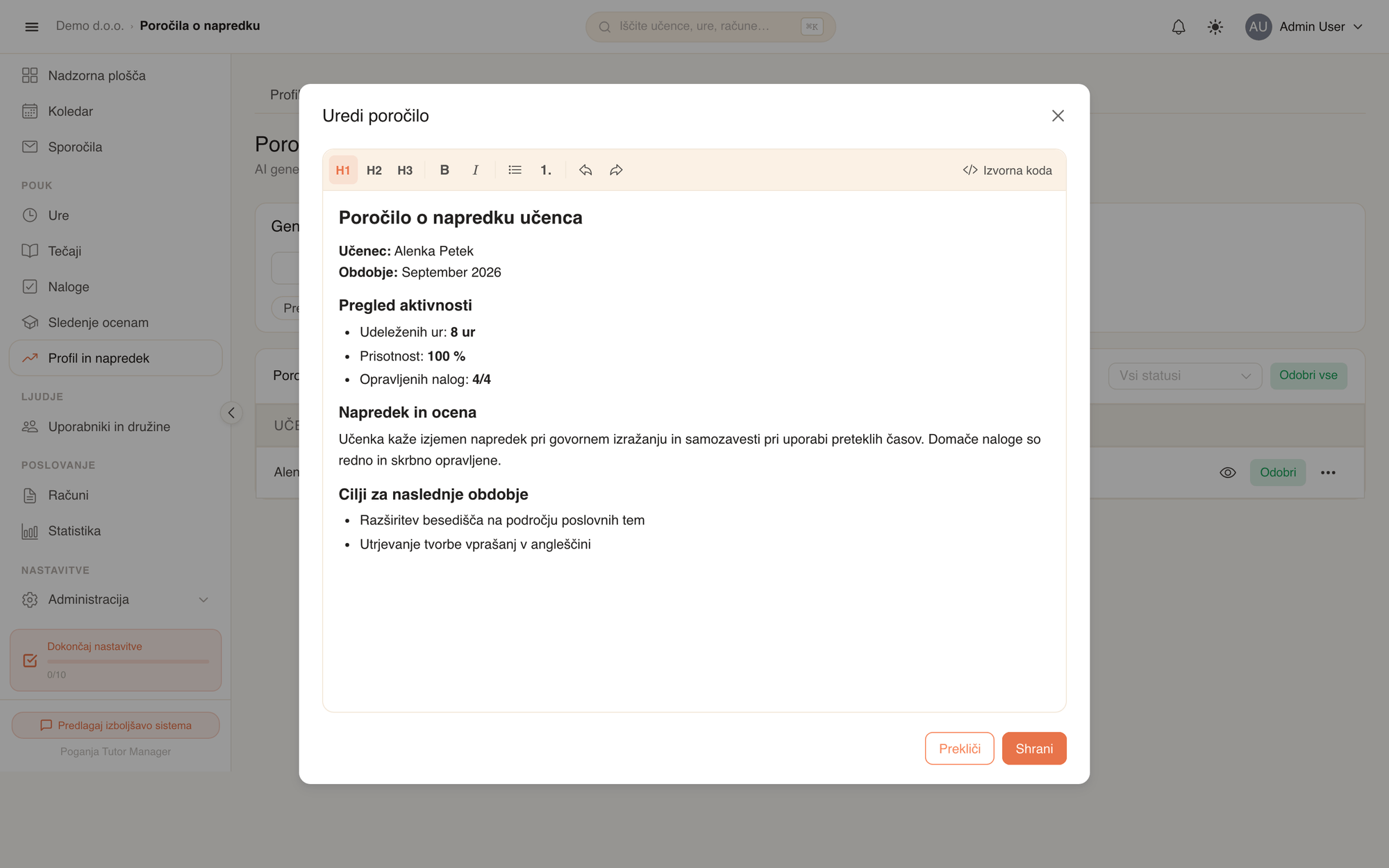Screen dimensions: 1389x868
Task: Undo last edit in report editor
Action: [585, 170]
